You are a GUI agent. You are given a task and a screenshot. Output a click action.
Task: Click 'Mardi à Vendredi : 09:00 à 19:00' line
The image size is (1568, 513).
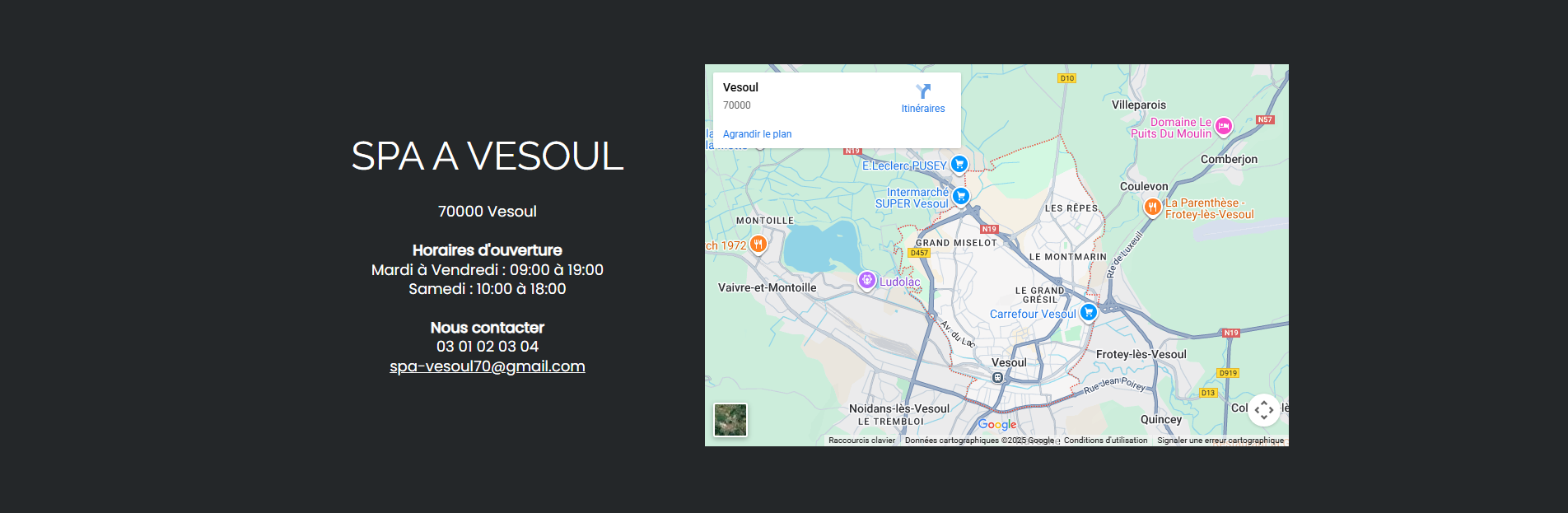coord(488,270)
